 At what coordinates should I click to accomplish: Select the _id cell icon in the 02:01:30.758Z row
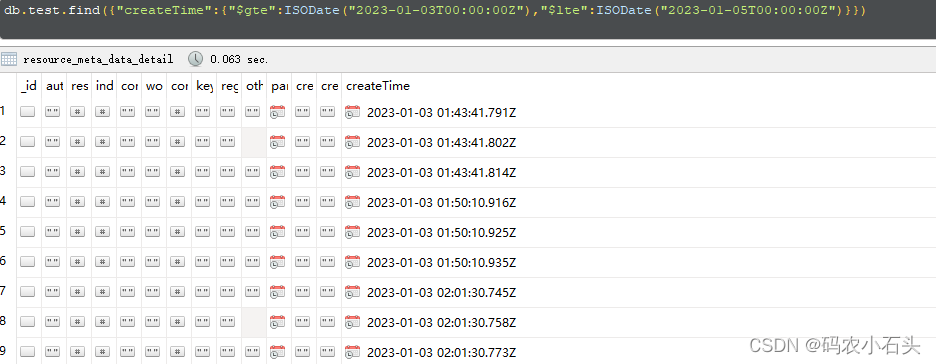pyautogui.click(x=27, y=322)
